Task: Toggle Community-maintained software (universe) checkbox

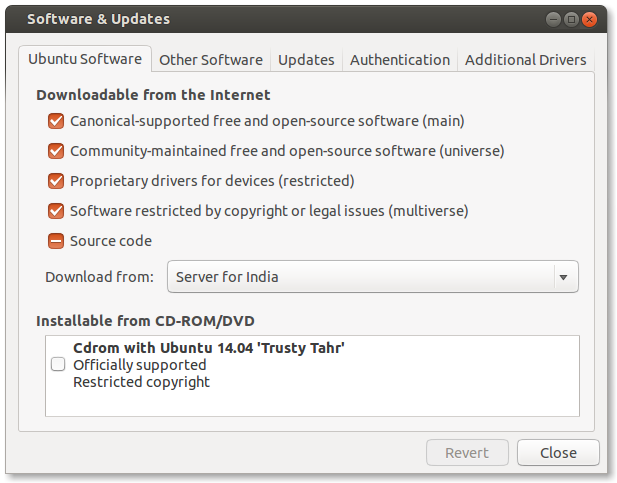Action: 56,152
